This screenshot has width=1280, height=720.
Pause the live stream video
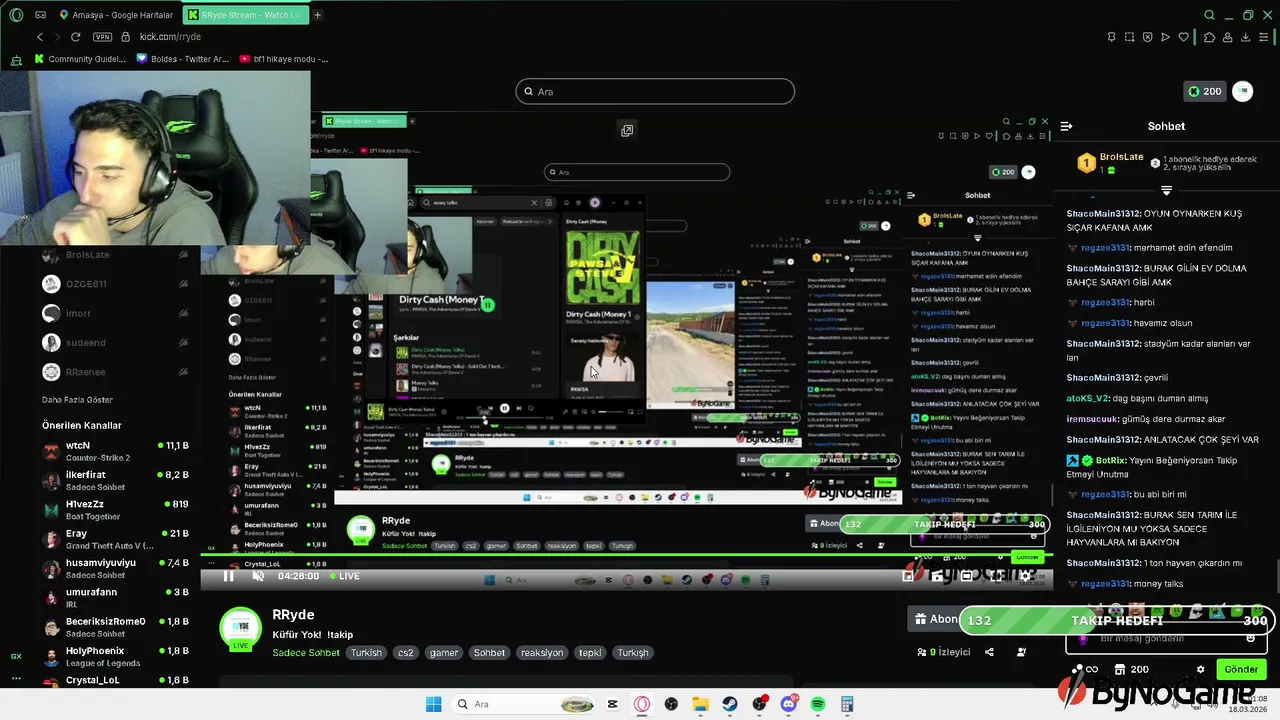click(228, 576)
